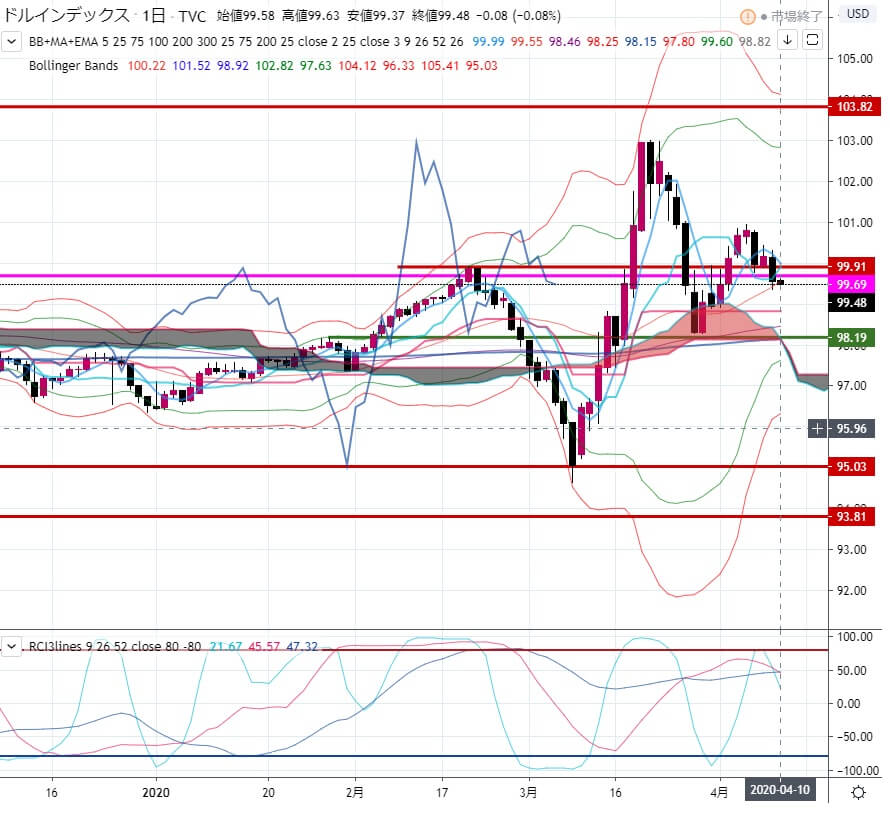Image resolution: width=890 pixels, height=814 pixels.
Task: Click the 105.00 price axis label
Action: (855, 58)
